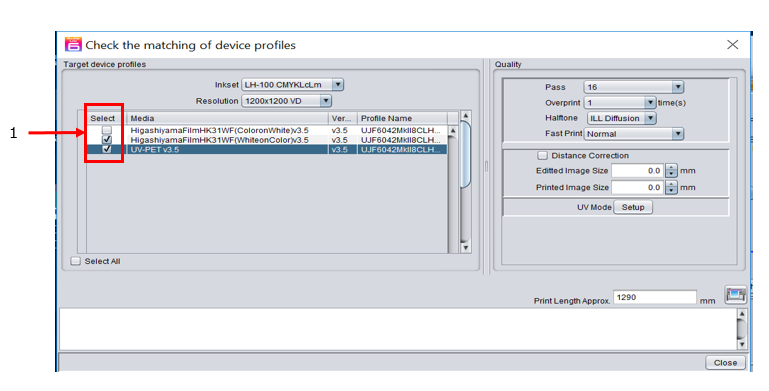
Task: Click the print preview icon beside Print Length
Action: 736,295
